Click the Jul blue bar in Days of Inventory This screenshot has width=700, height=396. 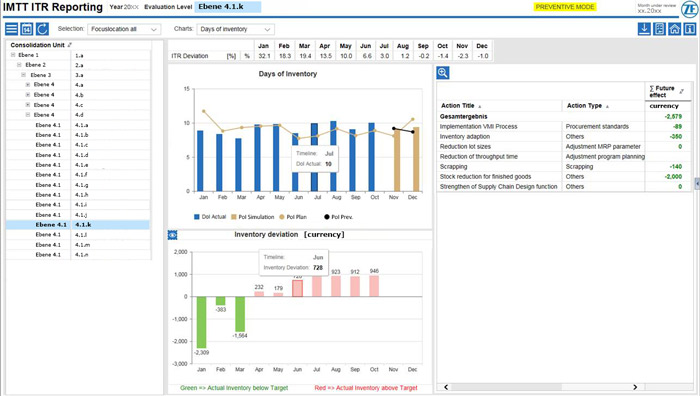pos(315,157)
